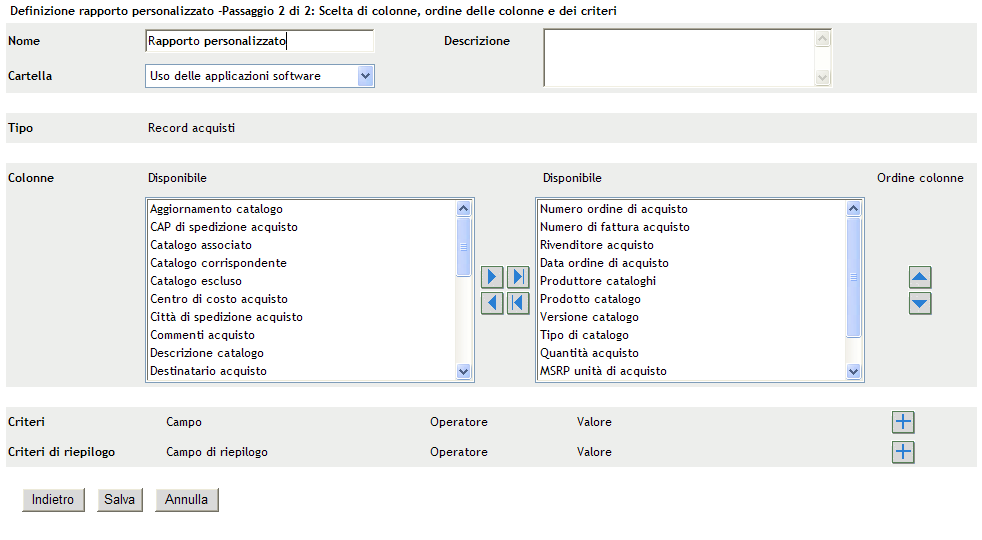The image size is (982, 540).
Task: Move selected column down in order
Action: [x=920, y=303]
